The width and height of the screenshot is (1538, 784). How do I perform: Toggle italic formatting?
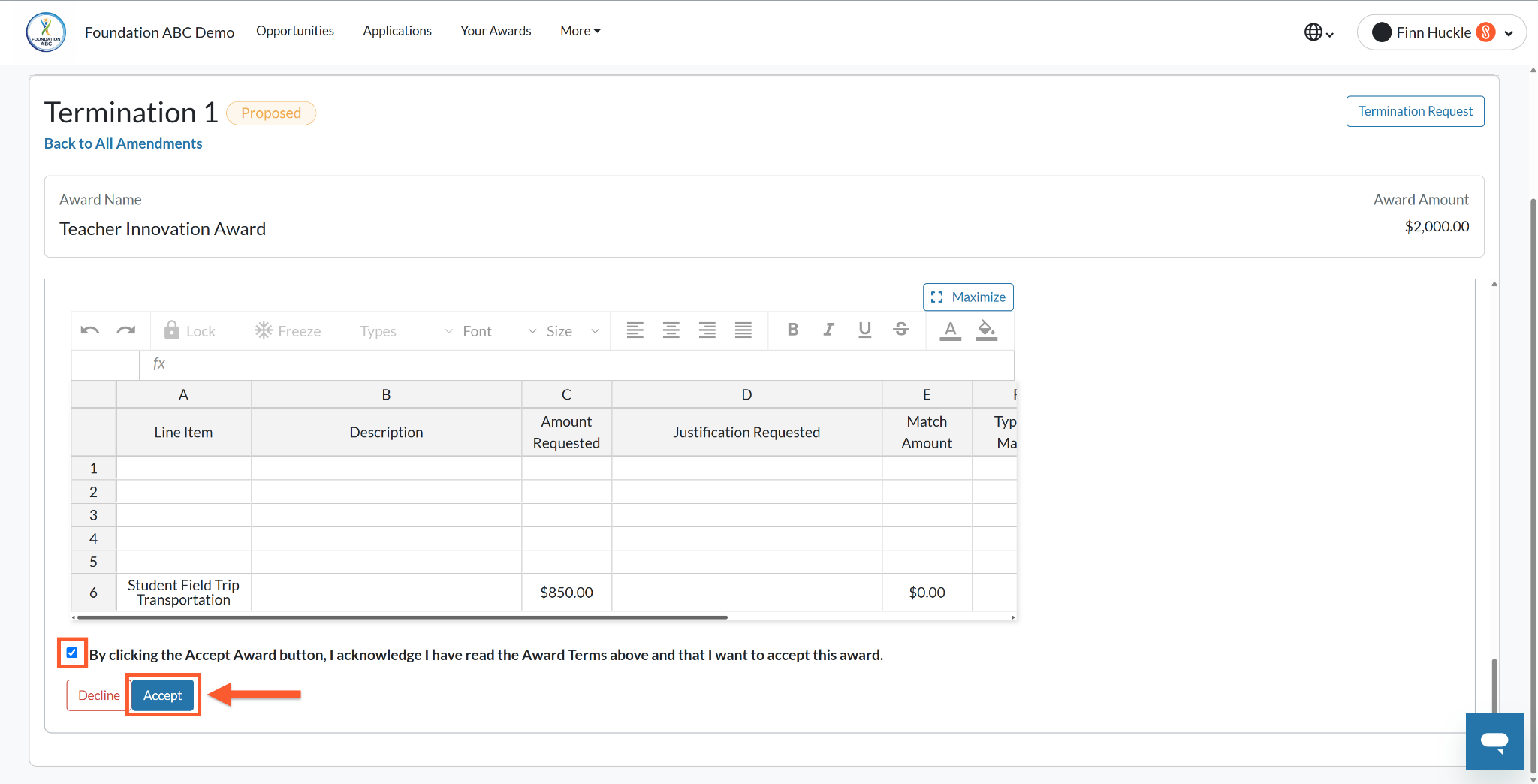[829, 330]
